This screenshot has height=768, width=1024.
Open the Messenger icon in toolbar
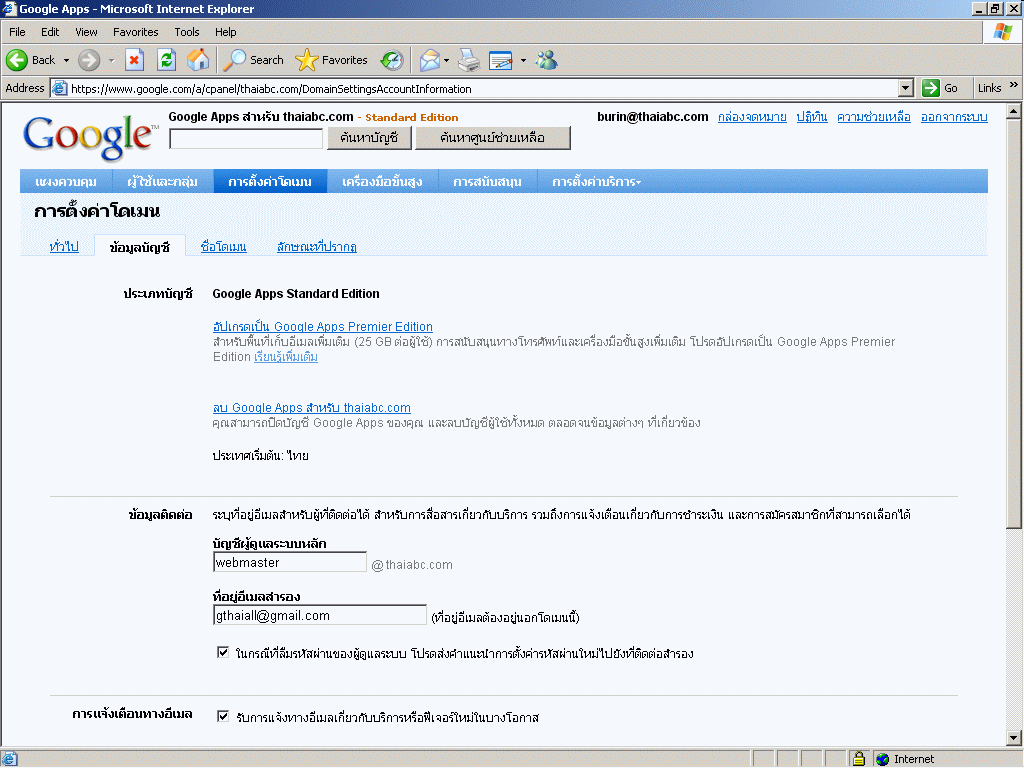(x=546, y=60)
